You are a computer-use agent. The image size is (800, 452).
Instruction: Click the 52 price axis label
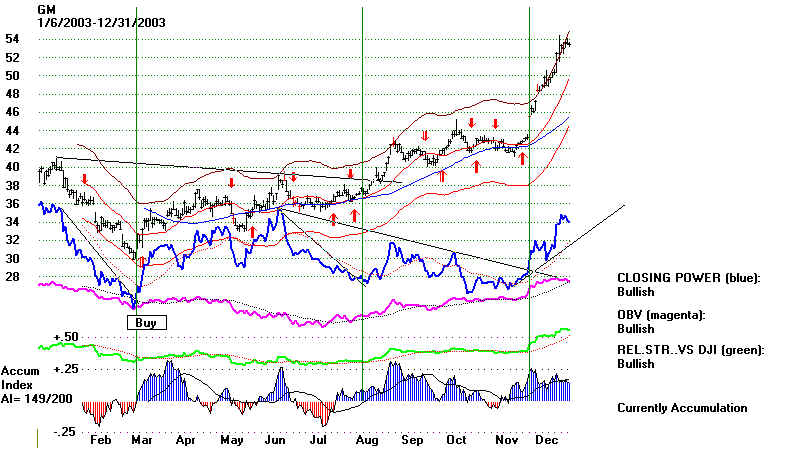tap(12, 58)
